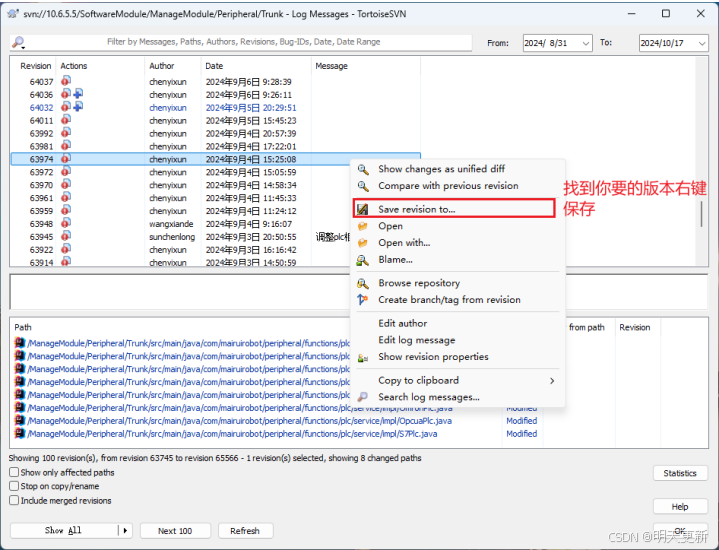This screenshot has width=719, height=550.
Task: Click the Path column header in changed files
Action: click(23, 327)
